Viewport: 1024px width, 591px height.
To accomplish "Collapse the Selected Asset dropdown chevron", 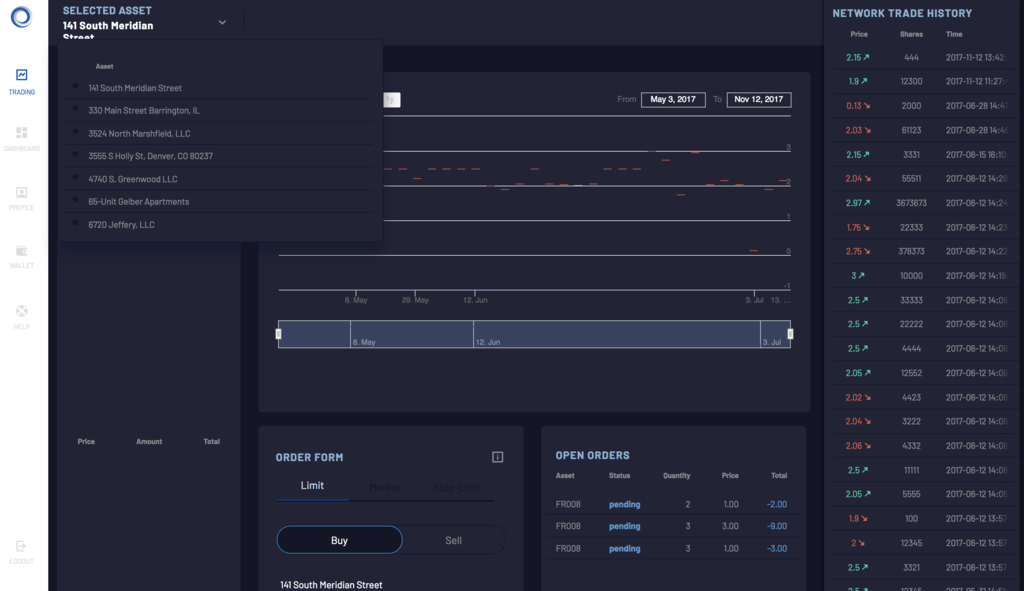I will click(x=222, y=22).
